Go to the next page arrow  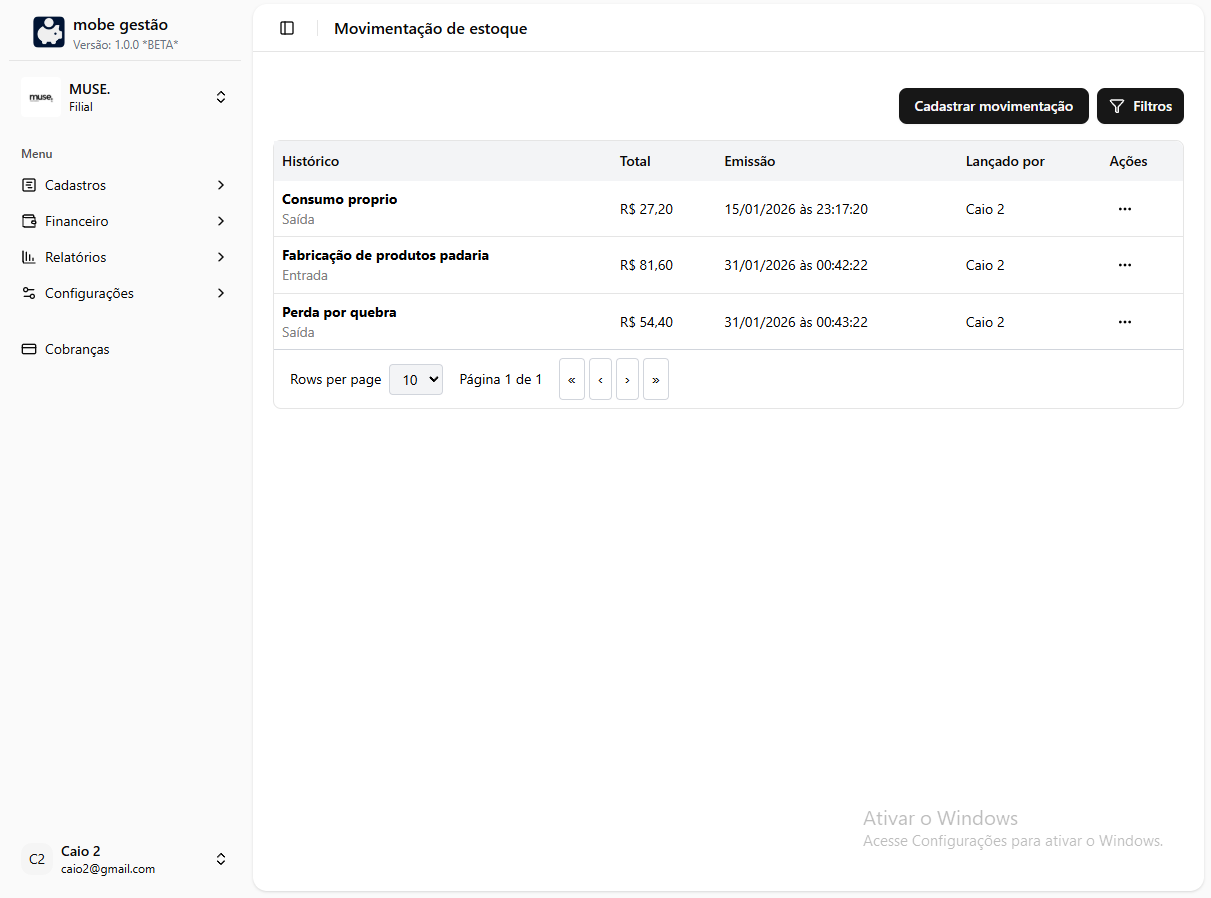[627, 380]
